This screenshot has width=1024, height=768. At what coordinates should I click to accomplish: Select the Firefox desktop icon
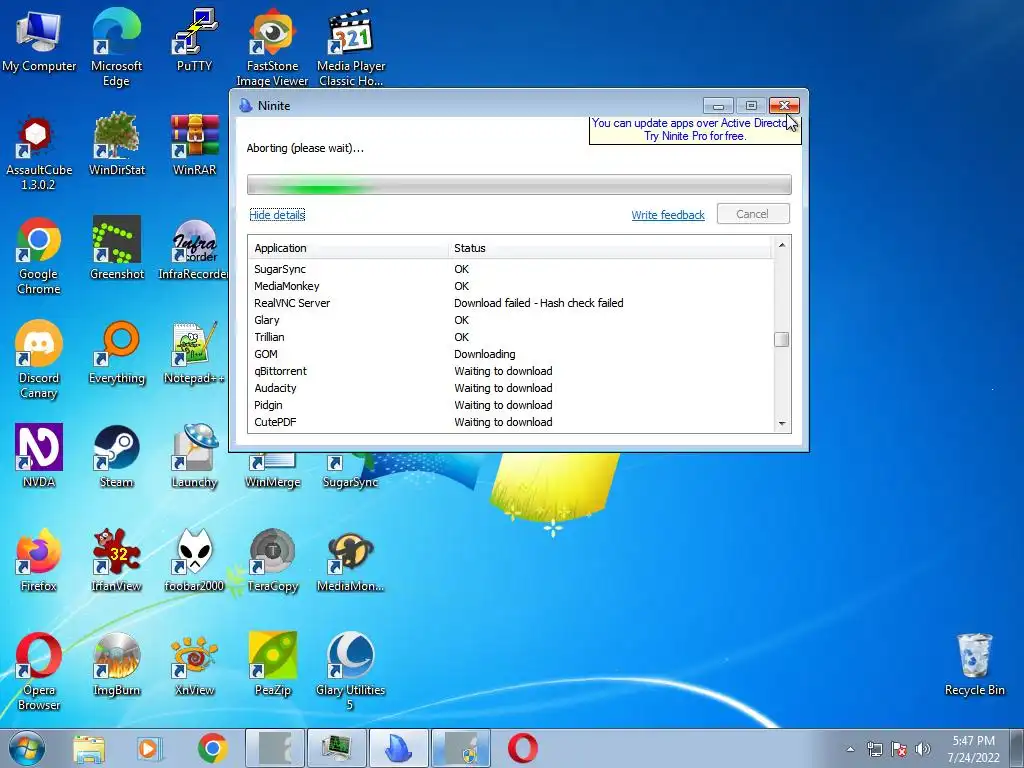pyautogui.click(x=39, y=560)
